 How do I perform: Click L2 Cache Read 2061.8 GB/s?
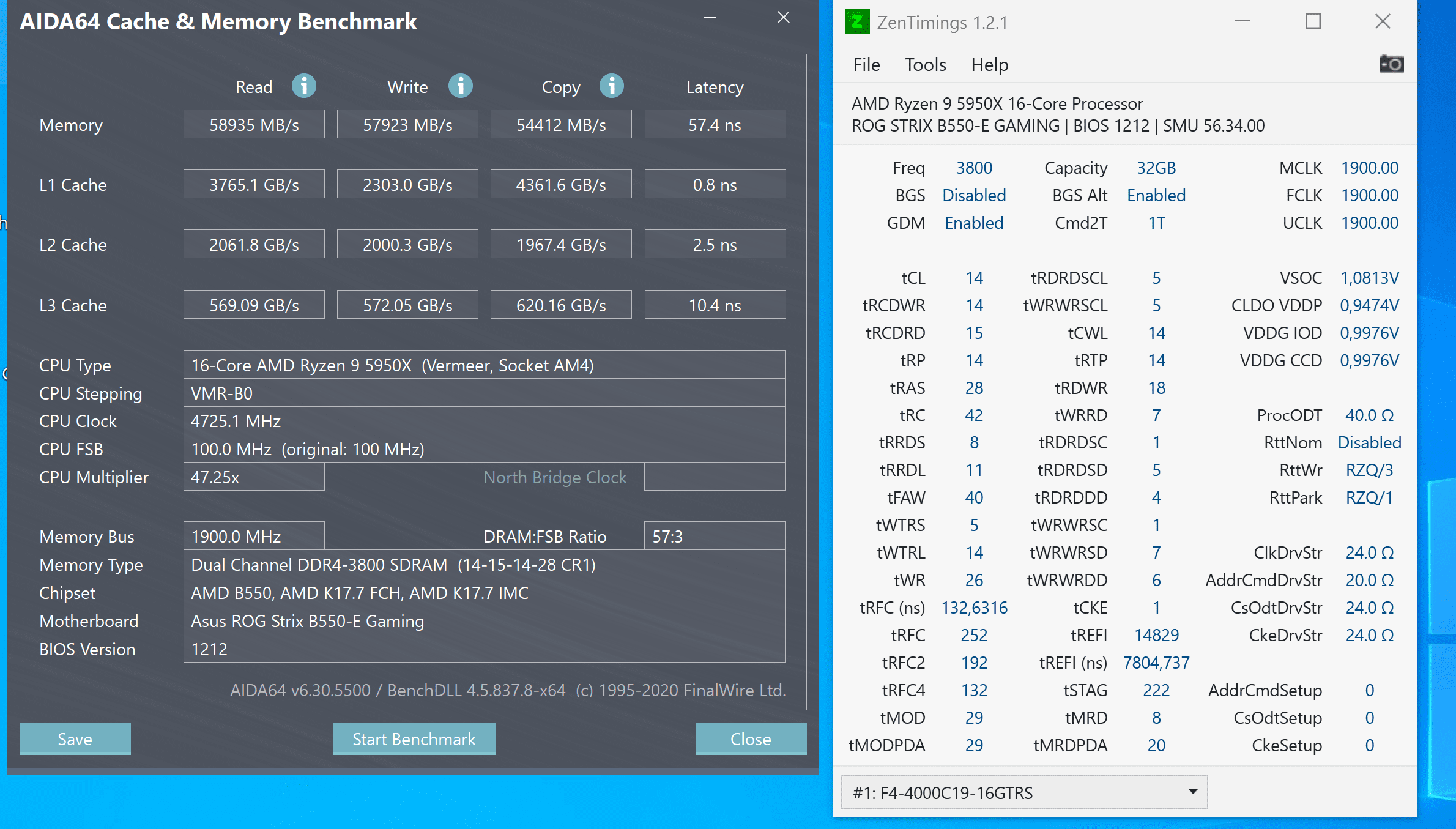pyautogui.click(x=254, y=245)
